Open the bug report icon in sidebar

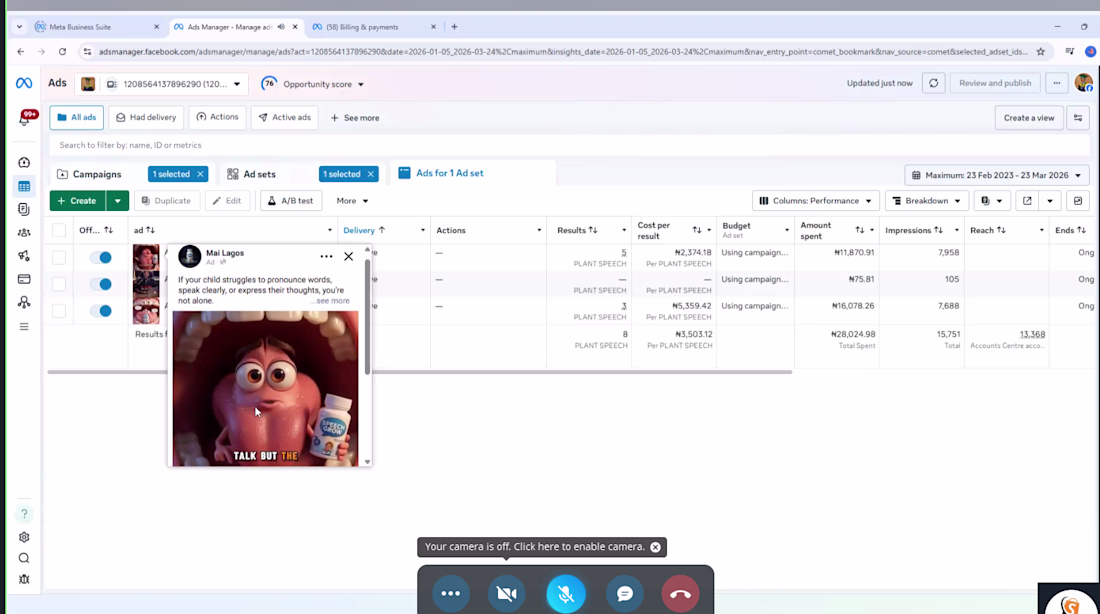point(24,580)
